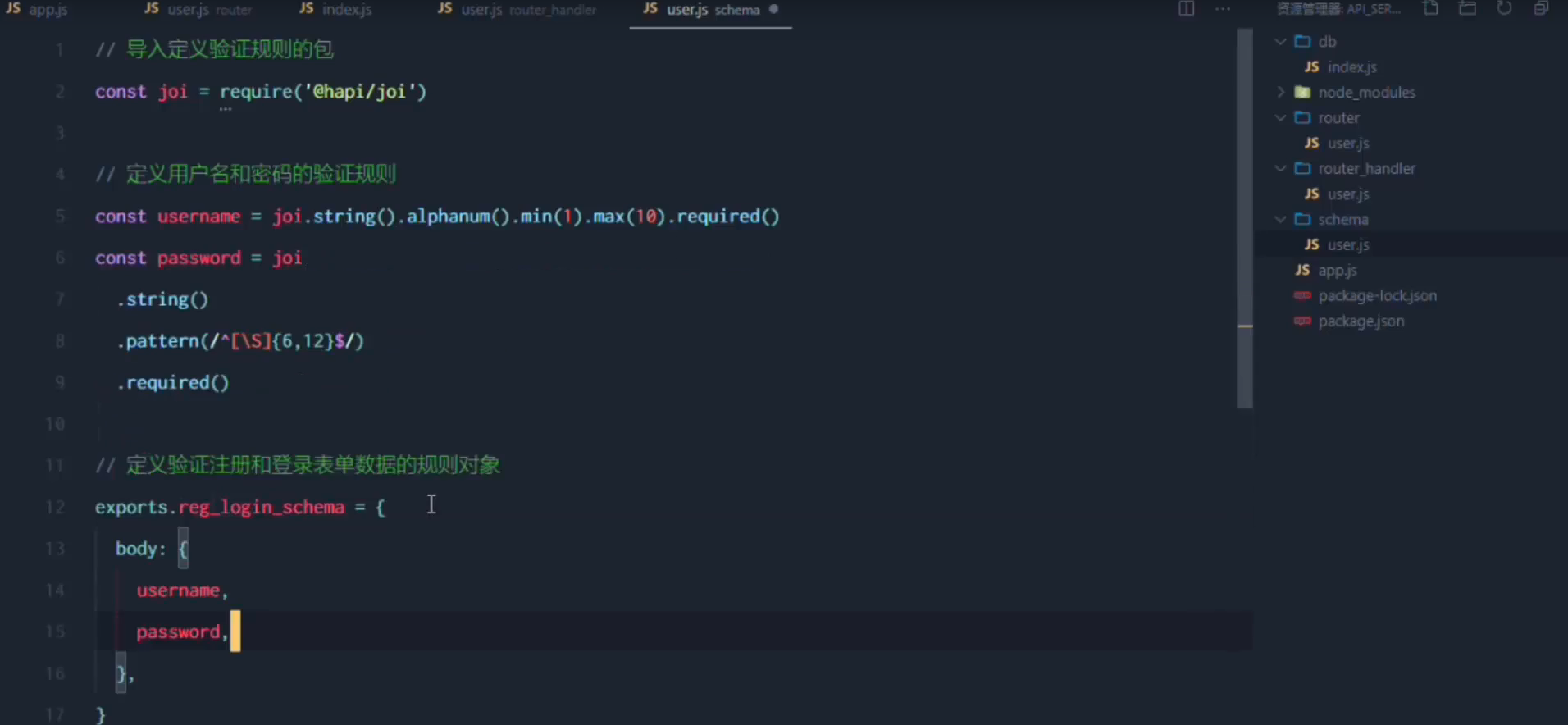Click the JS icon beside index.js in tree
The width and height of the screenshot is (1568, 725).
click(1312, 66)
